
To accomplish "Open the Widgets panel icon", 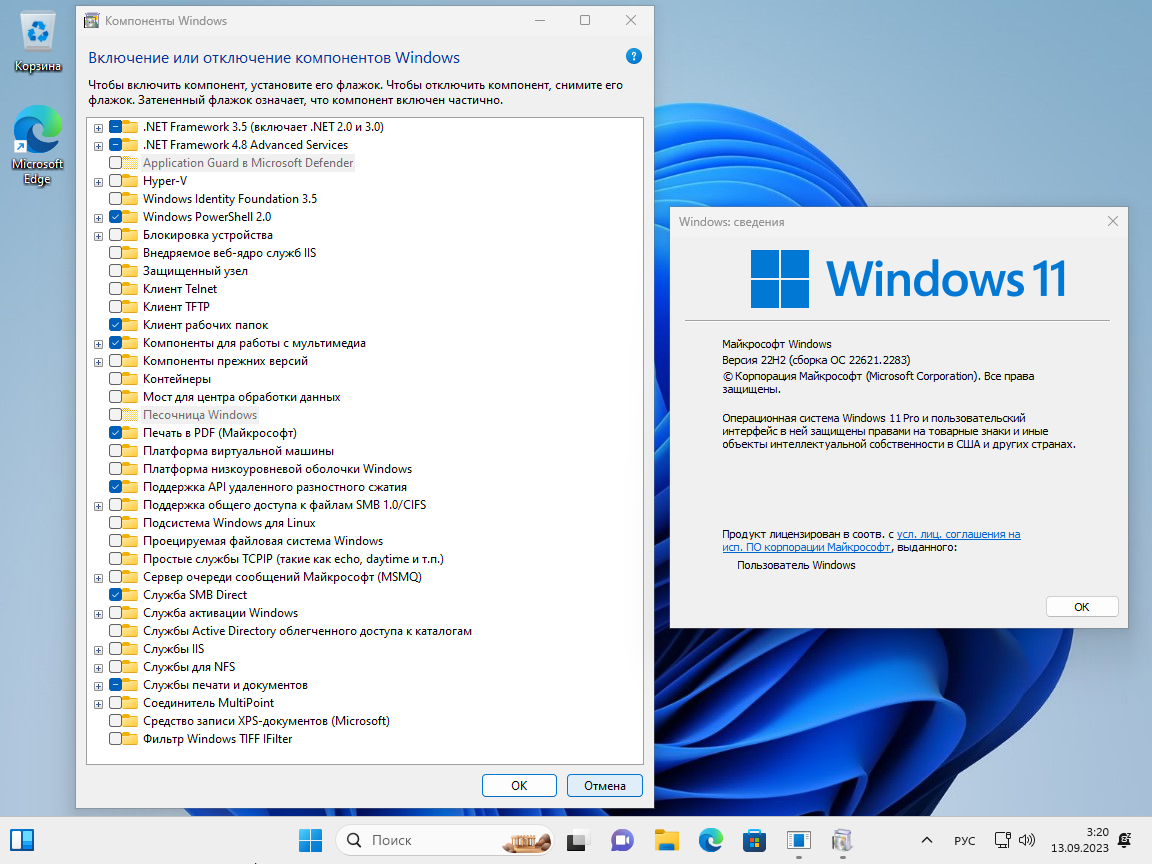I will coord(22,840).
